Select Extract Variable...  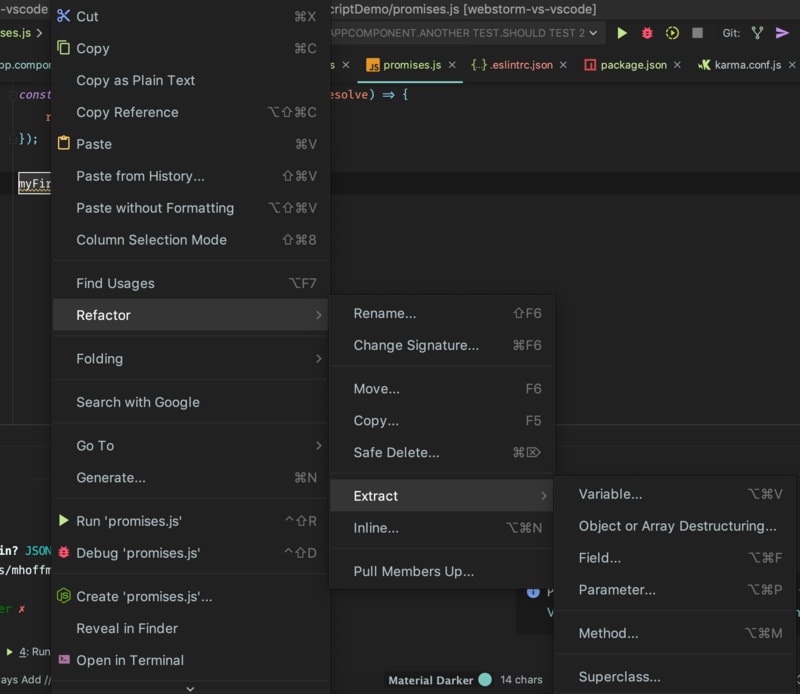(676, 493)
